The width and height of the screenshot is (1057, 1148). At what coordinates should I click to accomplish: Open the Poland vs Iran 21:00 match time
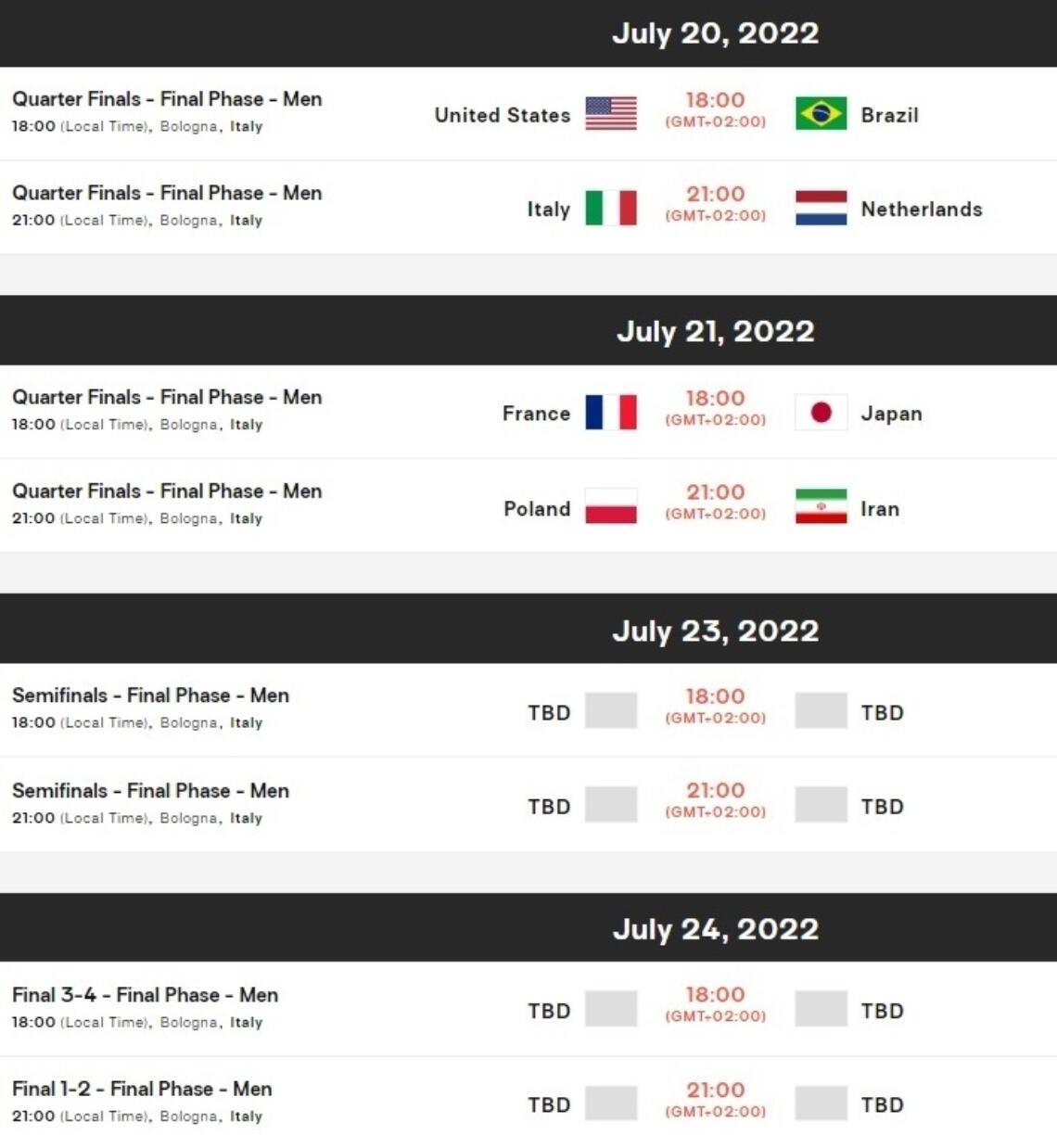(x=715, y=492)
